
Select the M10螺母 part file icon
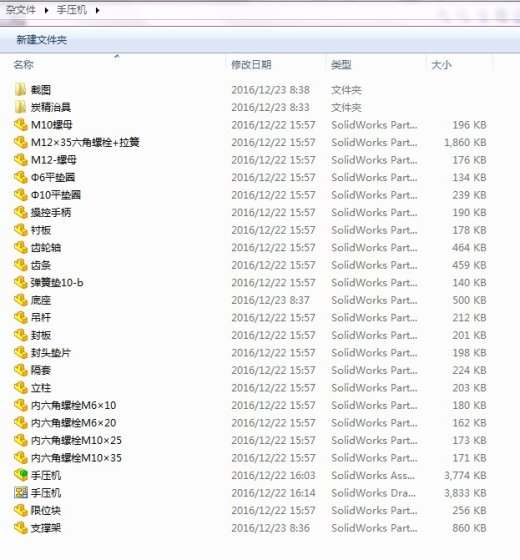coord(21,125)
